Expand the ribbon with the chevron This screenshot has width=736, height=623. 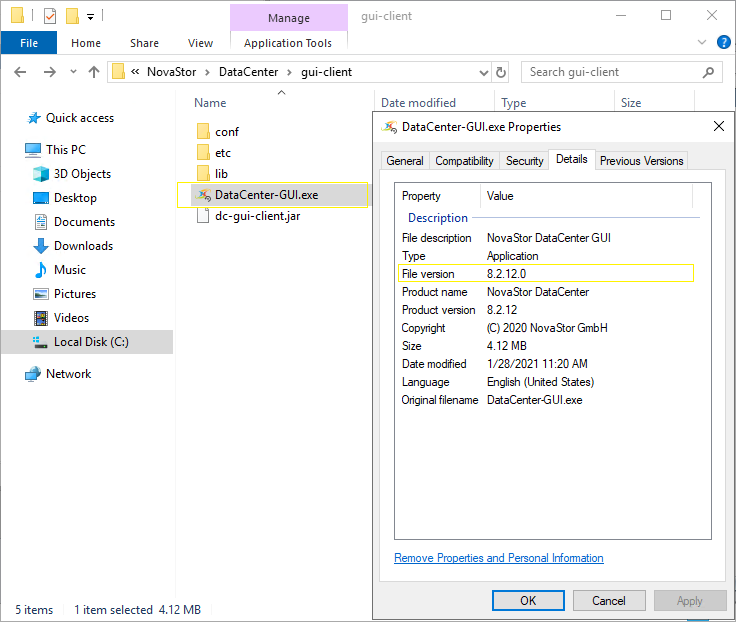coord(702,42)
